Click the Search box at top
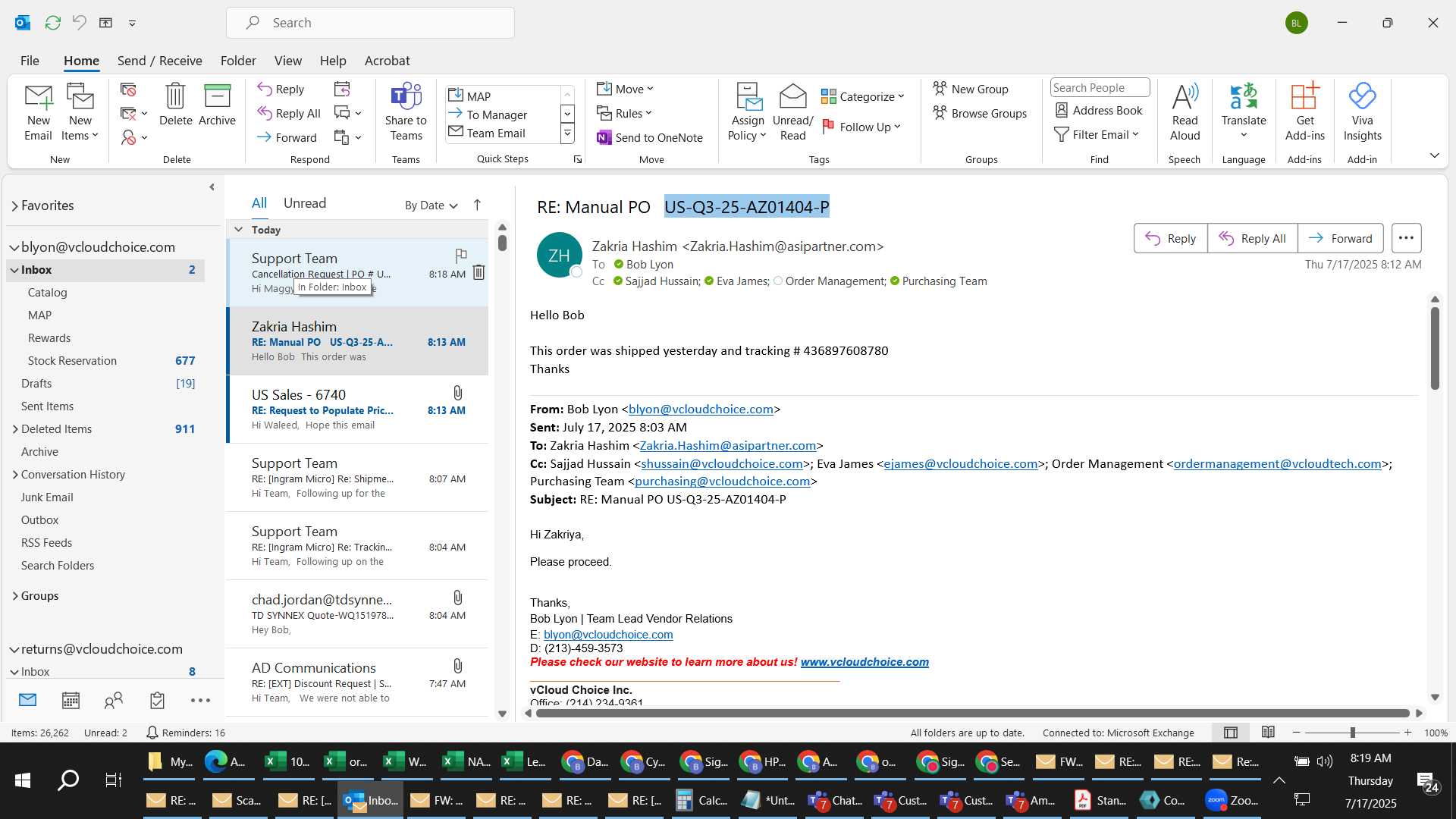Image resolution: width=1456 pixels, height=819 pixels. point(370,23)
